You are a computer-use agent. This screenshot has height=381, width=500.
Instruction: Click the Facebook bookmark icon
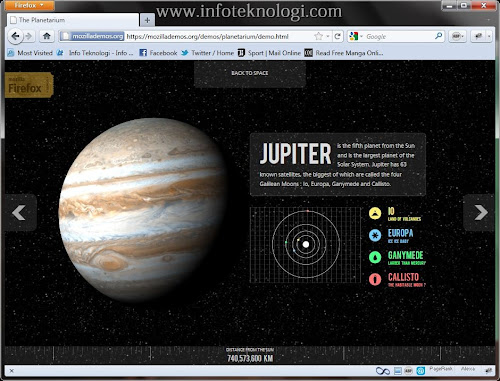coord(143,53)
